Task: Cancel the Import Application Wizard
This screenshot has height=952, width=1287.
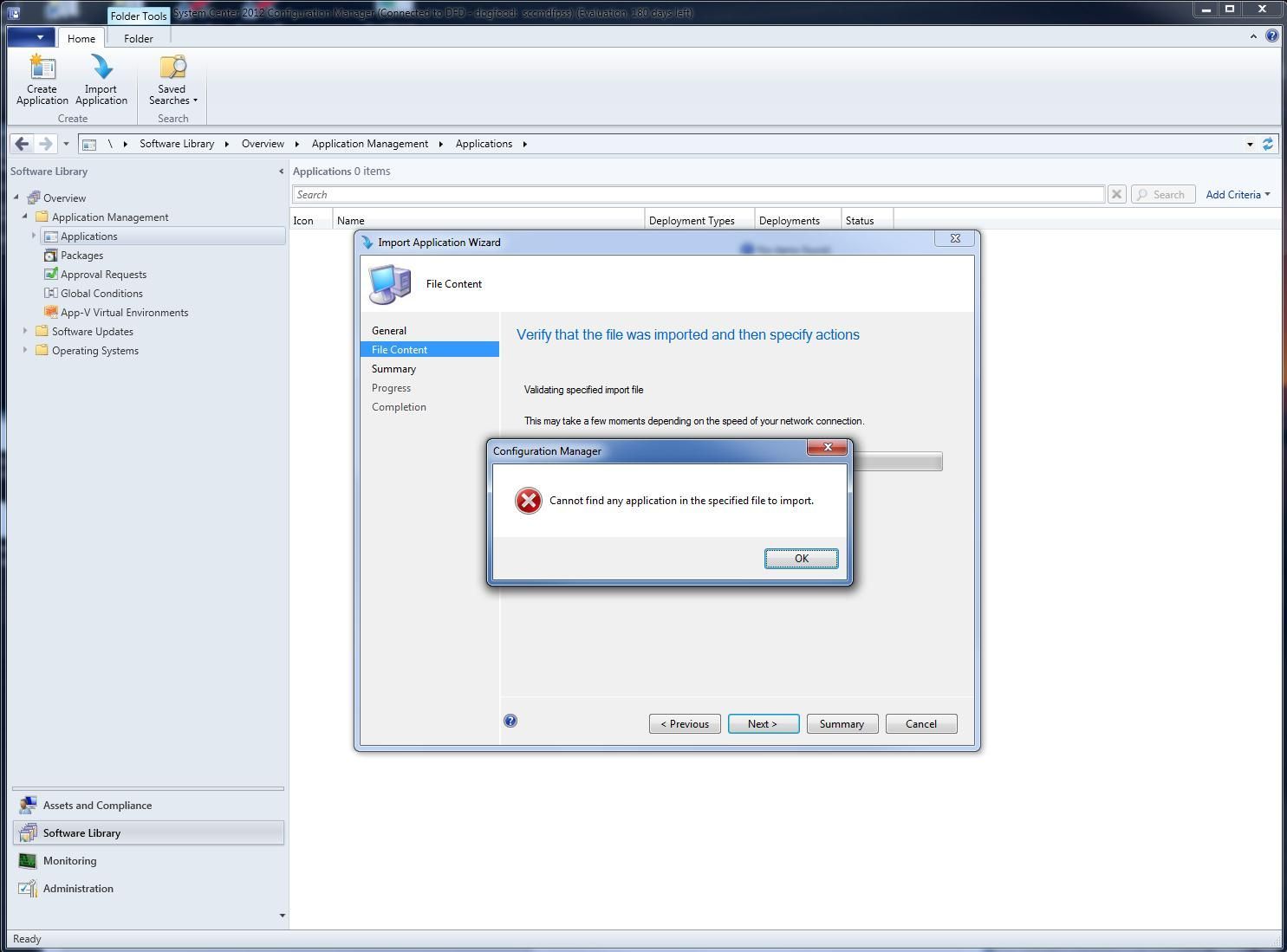Action: 920,723
